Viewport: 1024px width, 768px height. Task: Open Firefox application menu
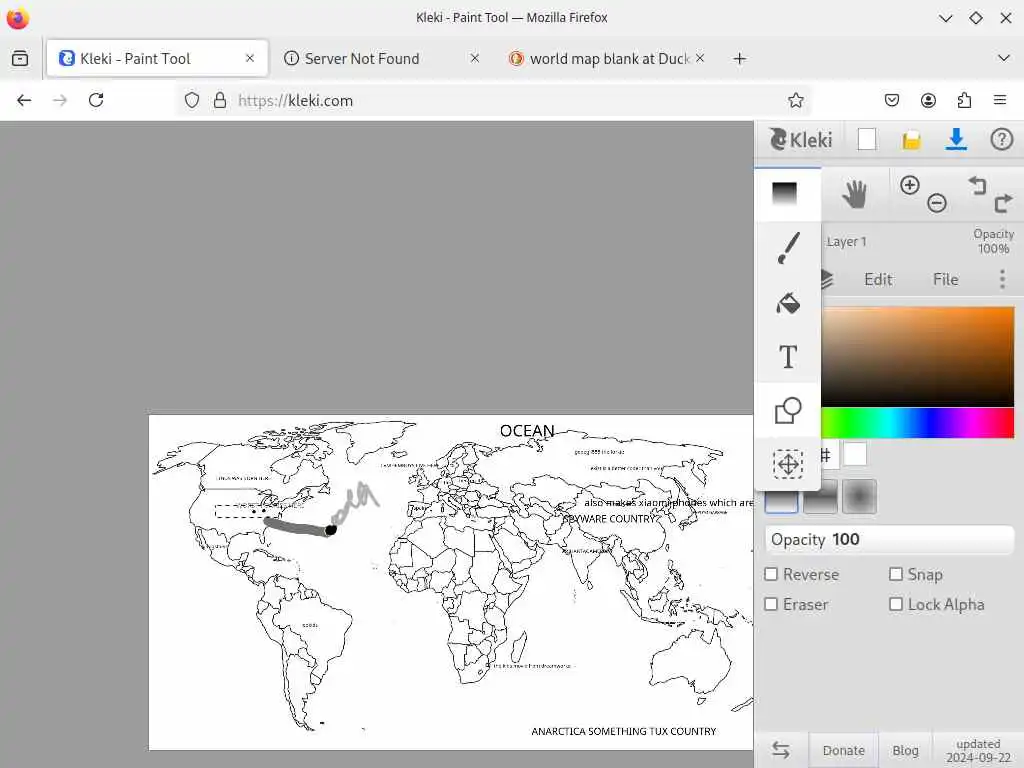click(x=999, y=100)
